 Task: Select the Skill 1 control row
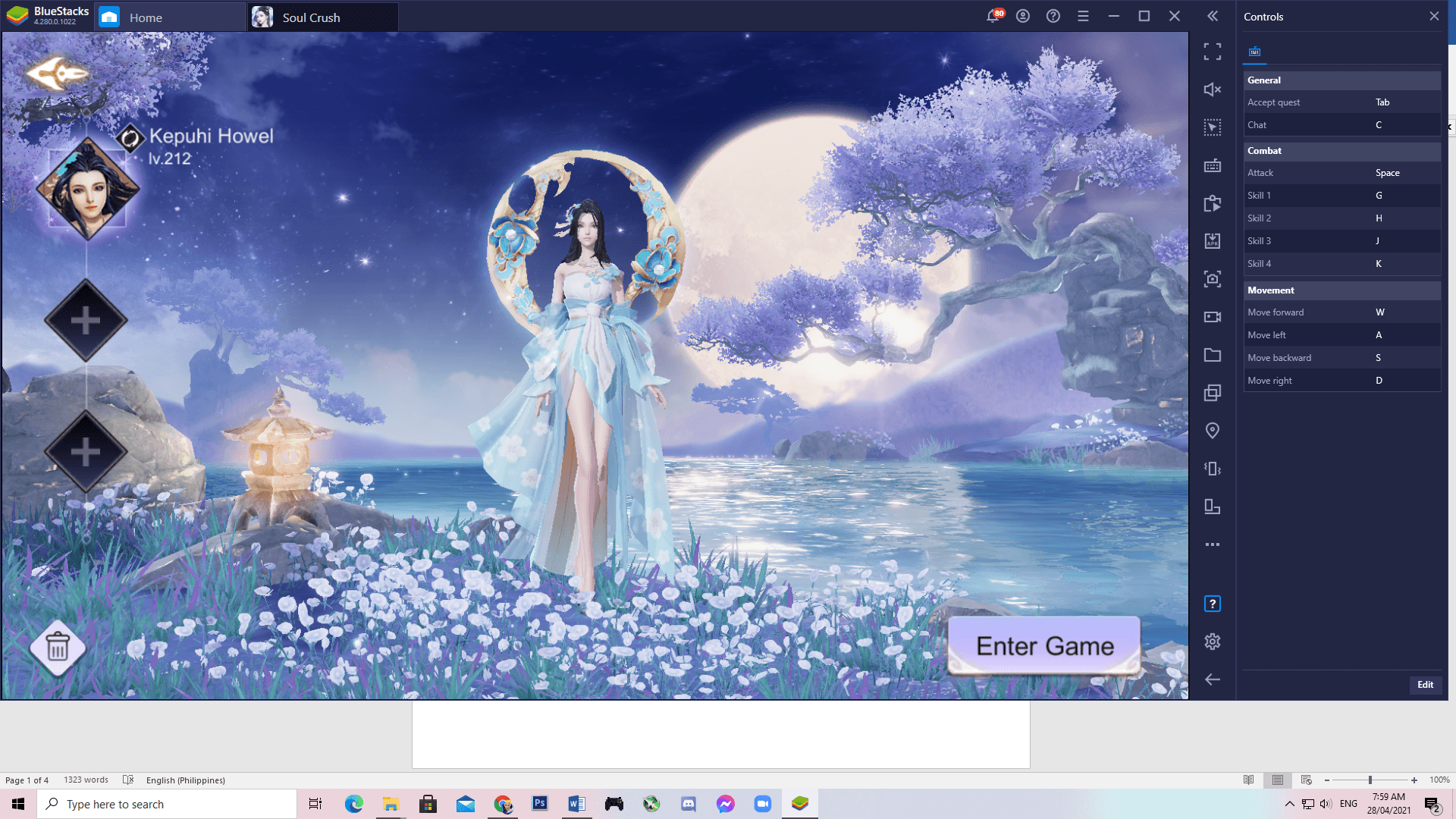[1342, 196]
